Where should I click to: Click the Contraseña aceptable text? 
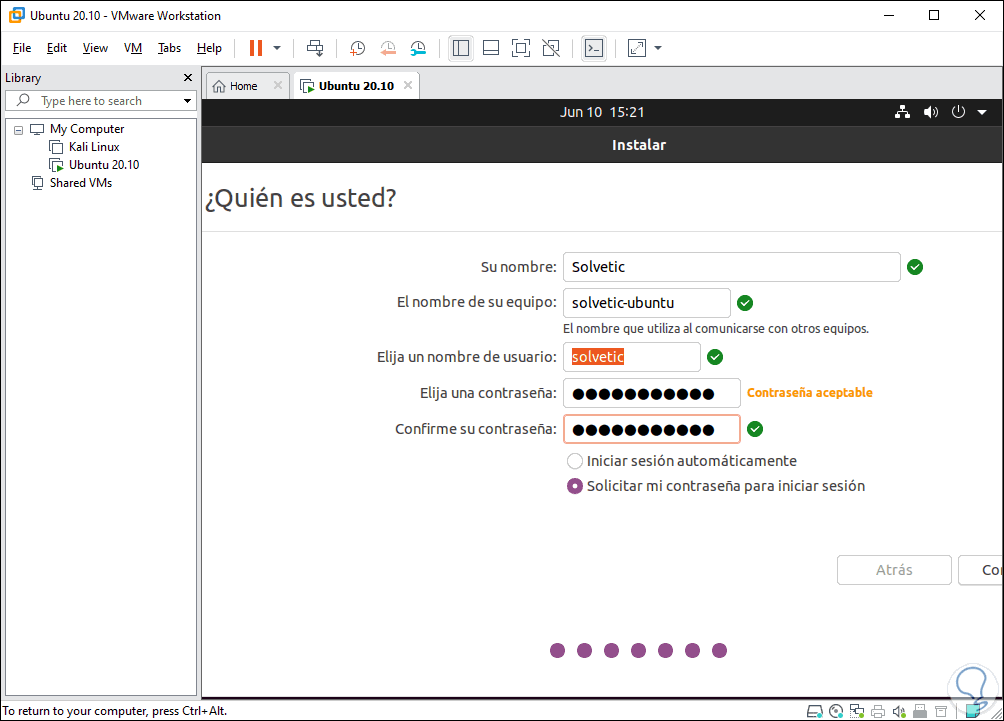tap(809, 393)
